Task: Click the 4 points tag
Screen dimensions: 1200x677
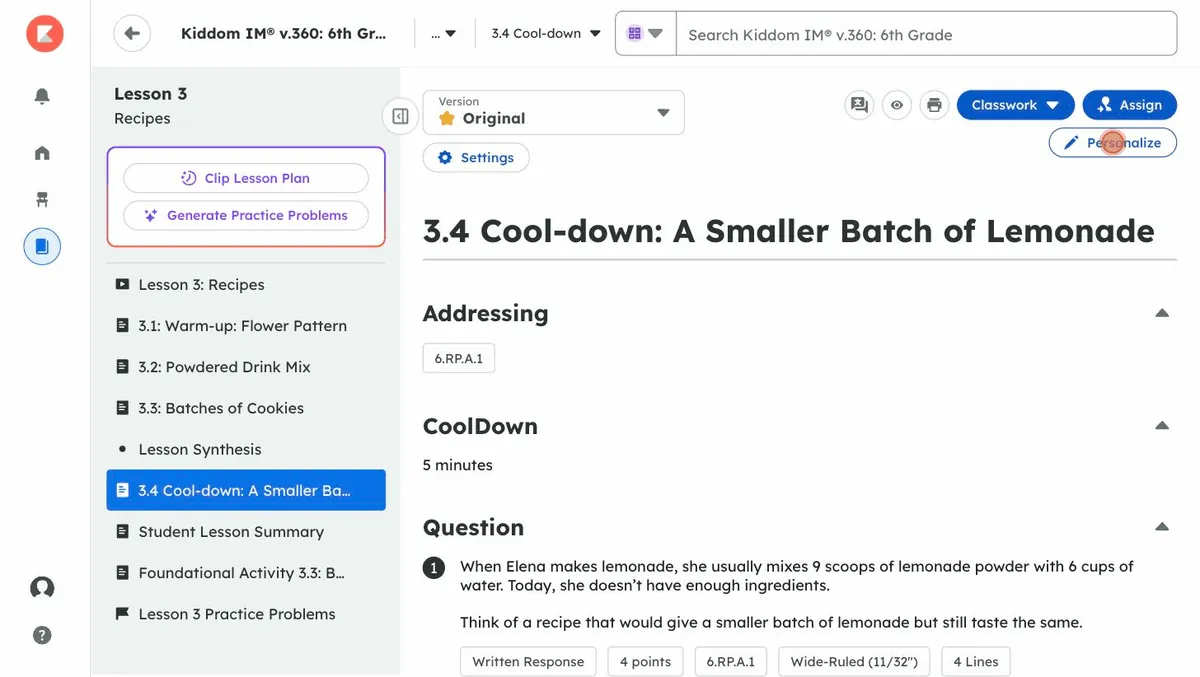Action: (x=645, y=661)
